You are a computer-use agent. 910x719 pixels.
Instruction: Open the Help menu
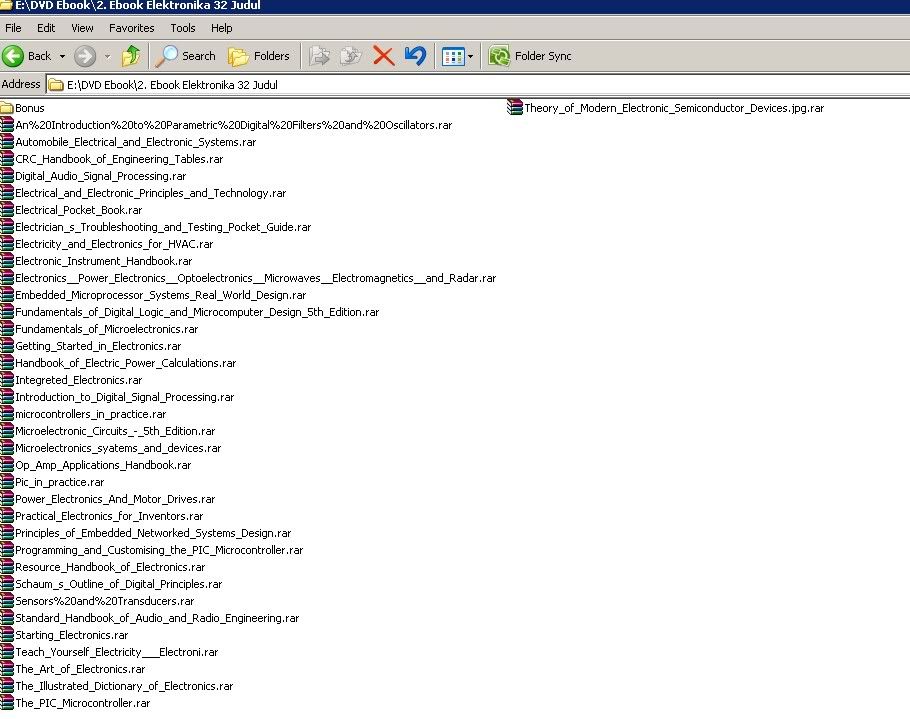tap(221, 28)
